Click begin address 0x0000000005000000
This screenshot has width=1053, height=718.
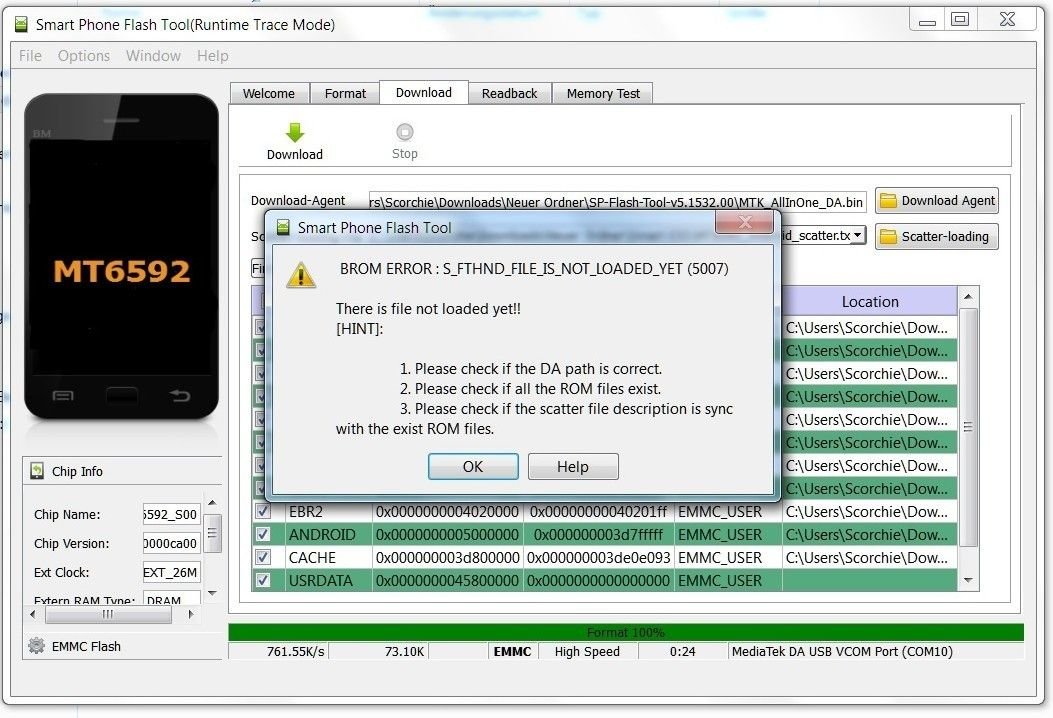click(447, 535)
